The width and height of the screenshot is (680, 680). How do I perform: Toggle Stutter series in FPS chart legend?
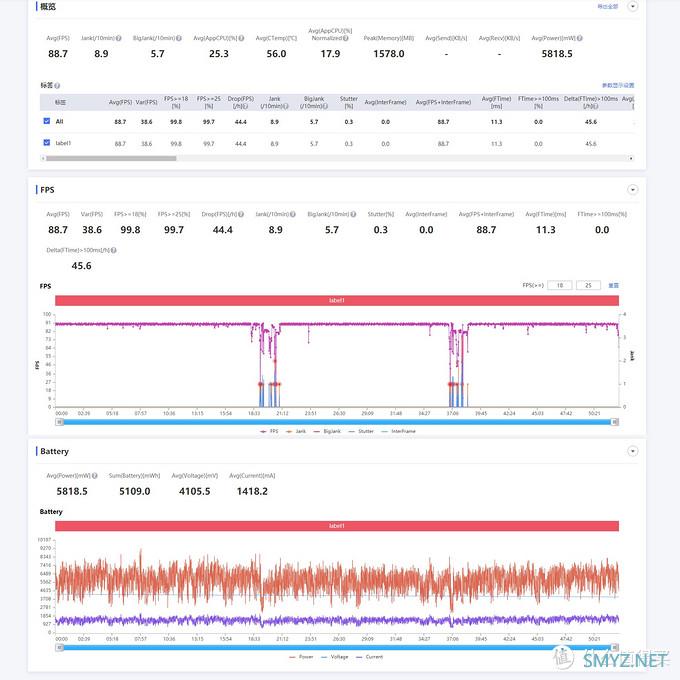pos(361,431)
